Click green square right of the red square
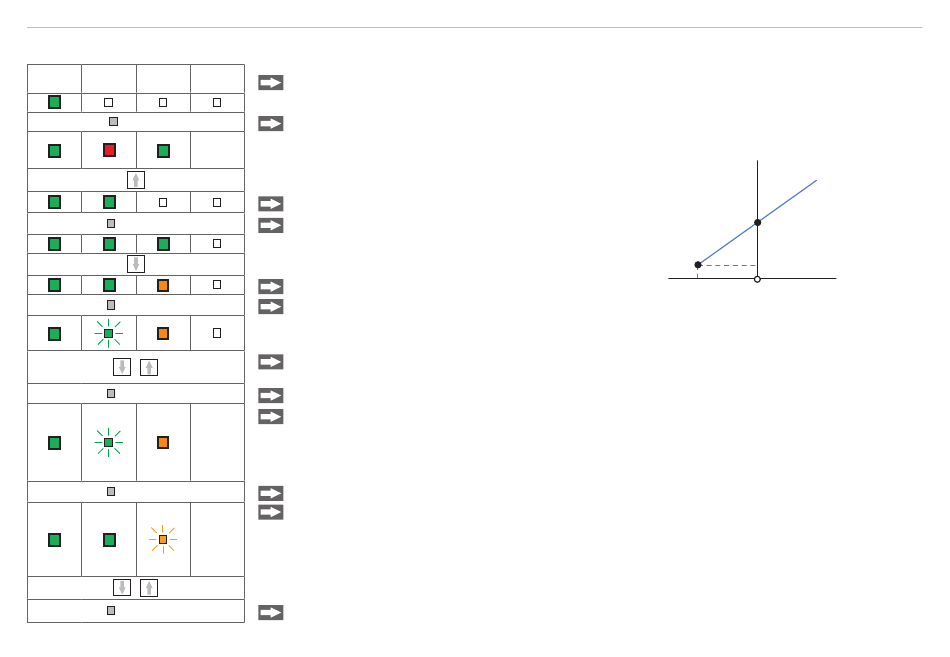 pos(163,150)
